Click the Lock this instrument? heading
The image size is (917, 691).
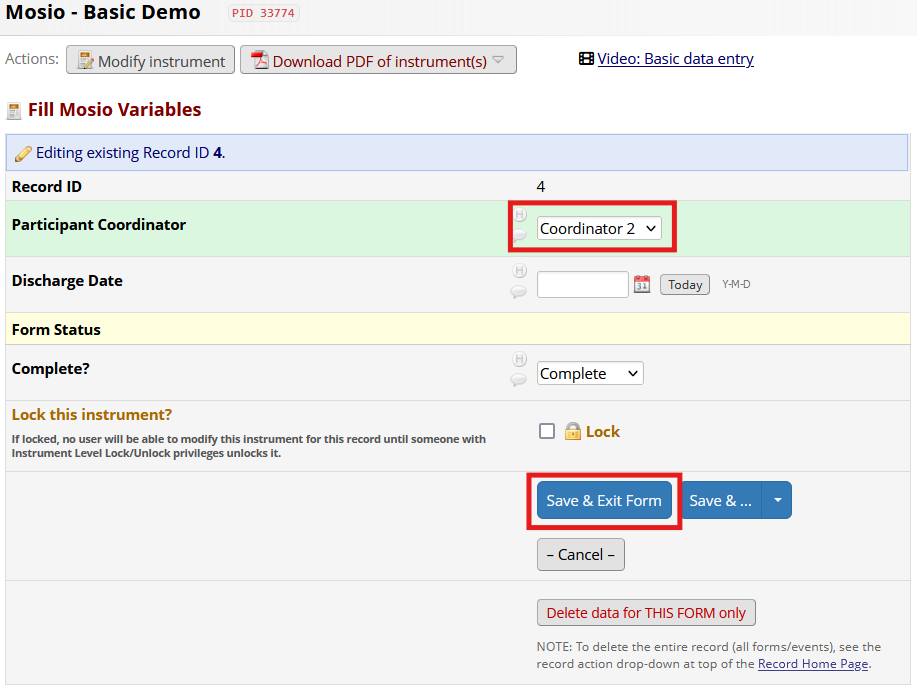(92, 414)
